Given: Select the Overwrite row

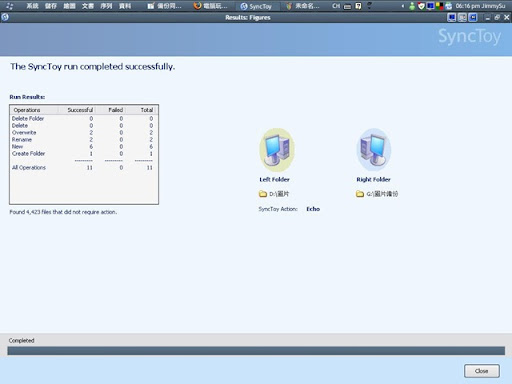Looking at the screenshot, I should tap(83, 132).
